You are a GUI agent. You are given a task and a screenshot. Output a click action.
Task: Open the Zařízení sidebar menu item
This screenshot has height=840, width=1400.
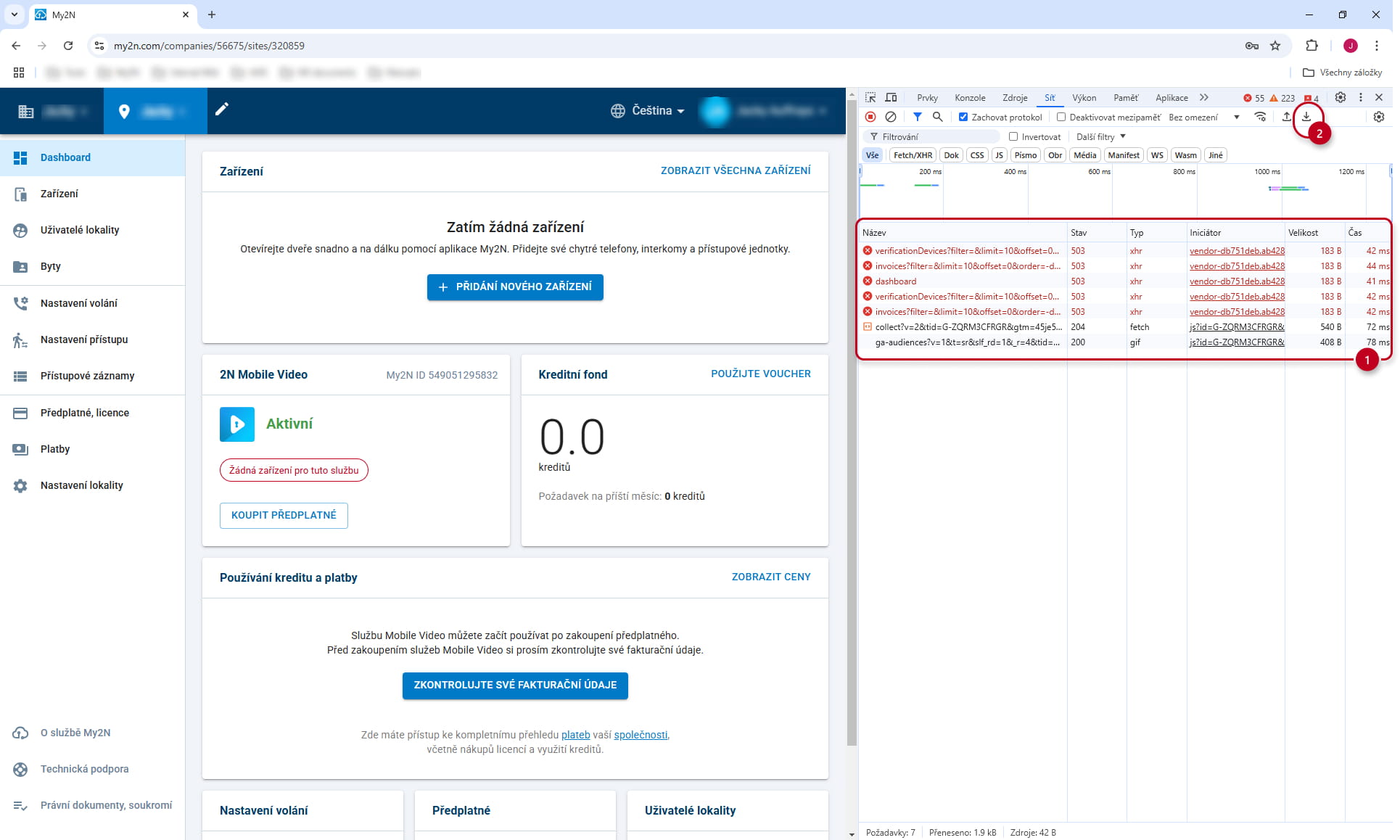click(93, 194)
